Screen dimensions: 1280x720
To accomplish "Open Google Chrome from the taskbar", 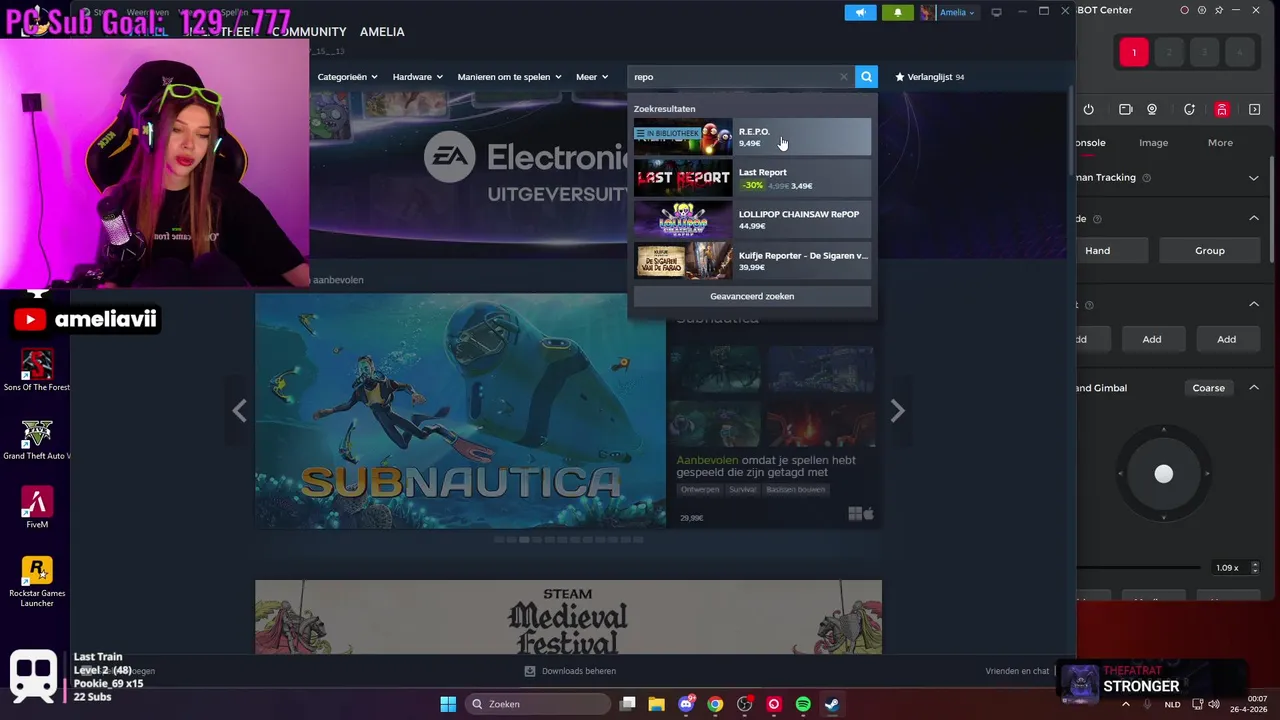I will (x=715, y=704).
